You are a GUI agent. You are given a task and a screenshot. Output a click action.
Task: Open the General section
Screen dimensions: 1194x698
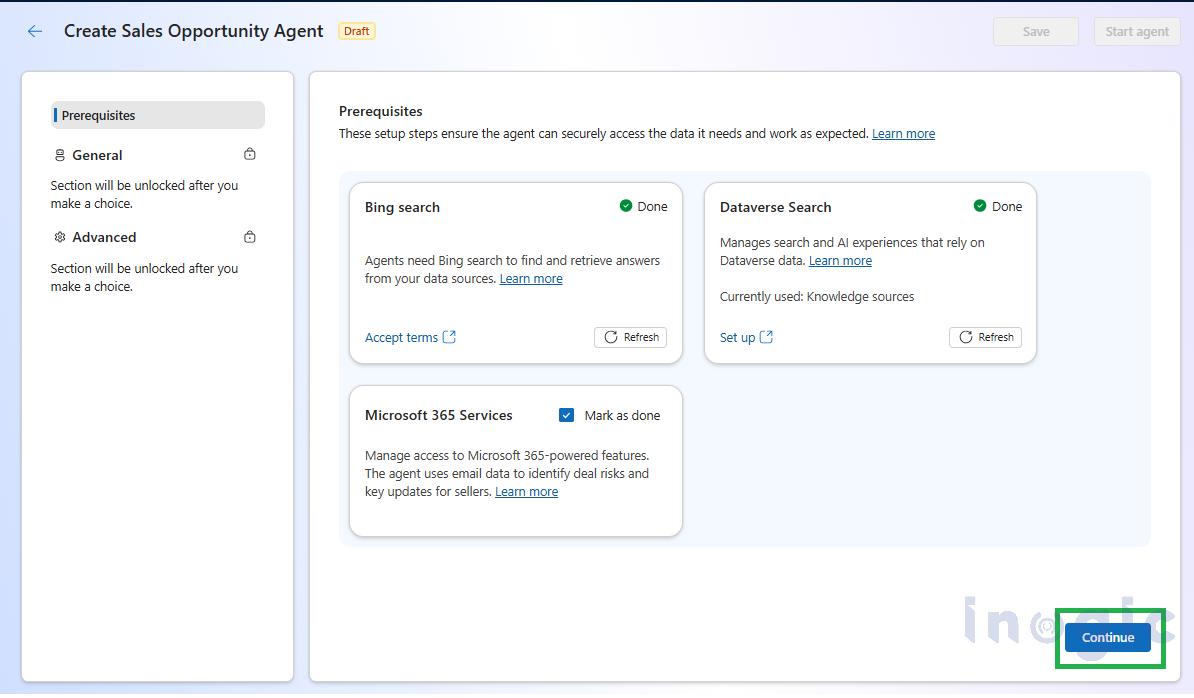[97, 155]
